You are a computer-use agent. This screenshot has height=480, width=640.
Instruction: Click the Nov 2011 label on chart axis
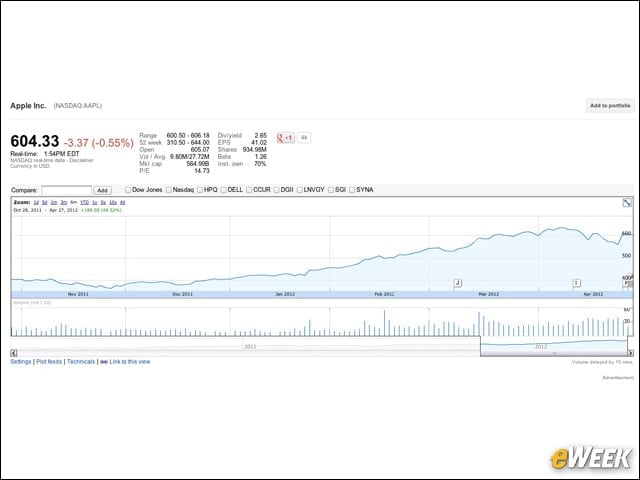tap(78, 294)
